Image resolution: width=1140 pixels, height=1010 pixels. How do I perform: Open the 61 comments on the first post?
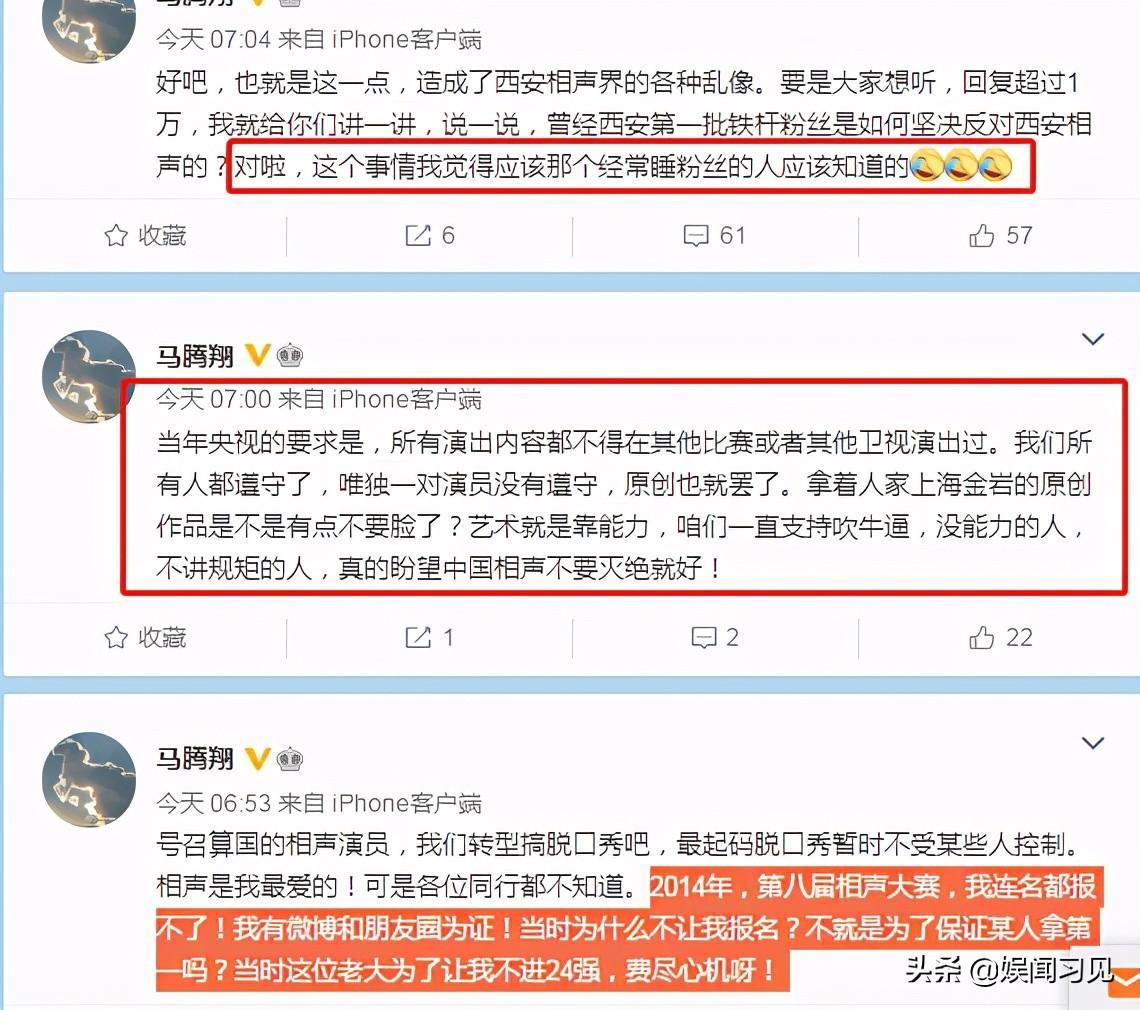tap(715, 236)
